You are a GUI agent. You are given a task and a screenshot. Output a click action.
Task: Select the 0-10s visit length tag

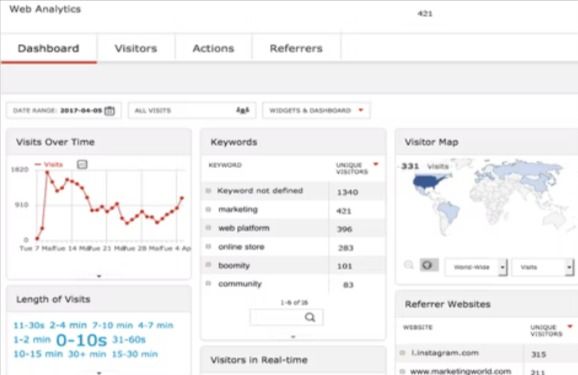coord(81,340)
